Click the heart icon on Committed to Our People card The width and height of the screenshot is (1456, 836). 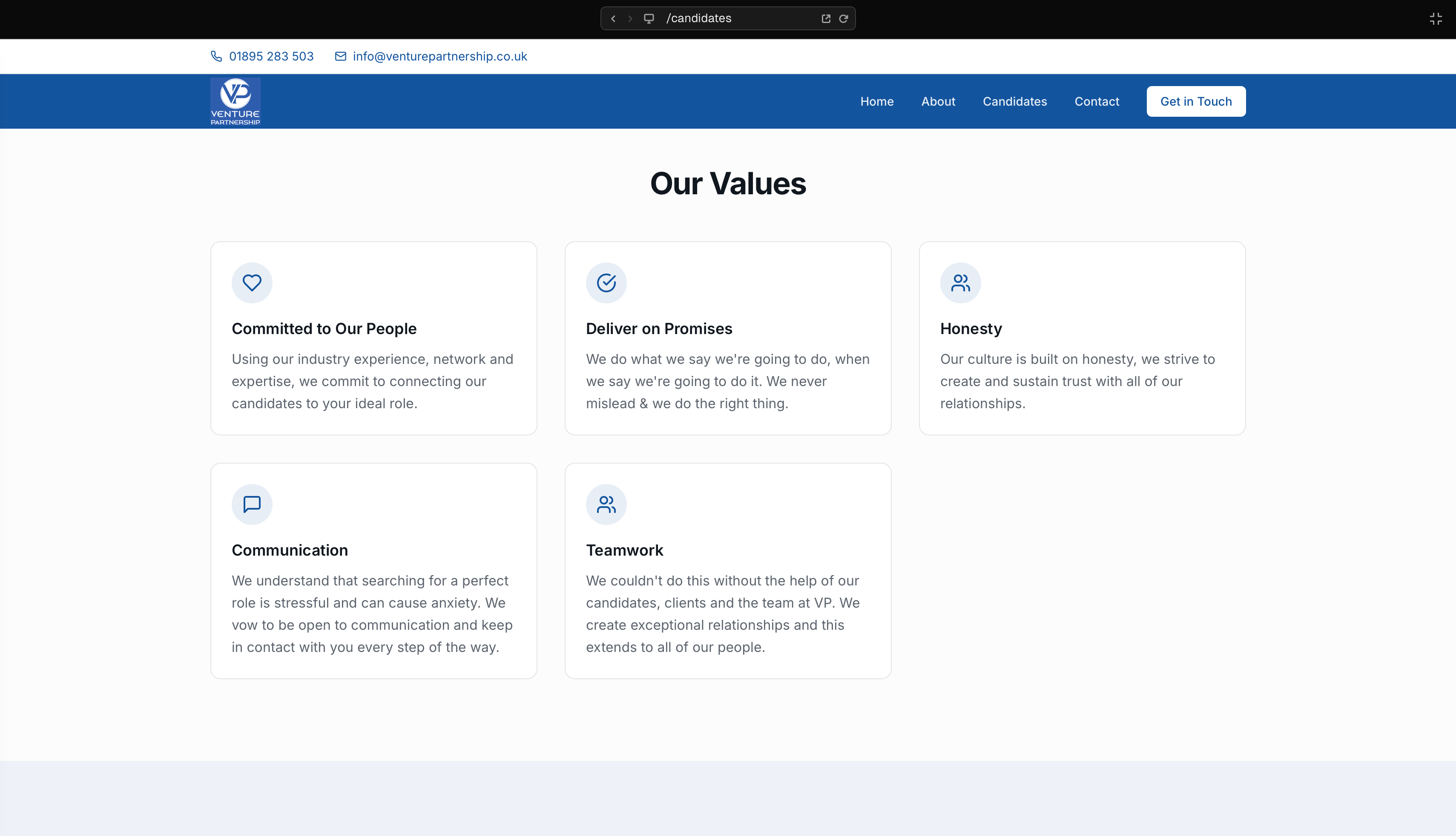pos(251,283)
